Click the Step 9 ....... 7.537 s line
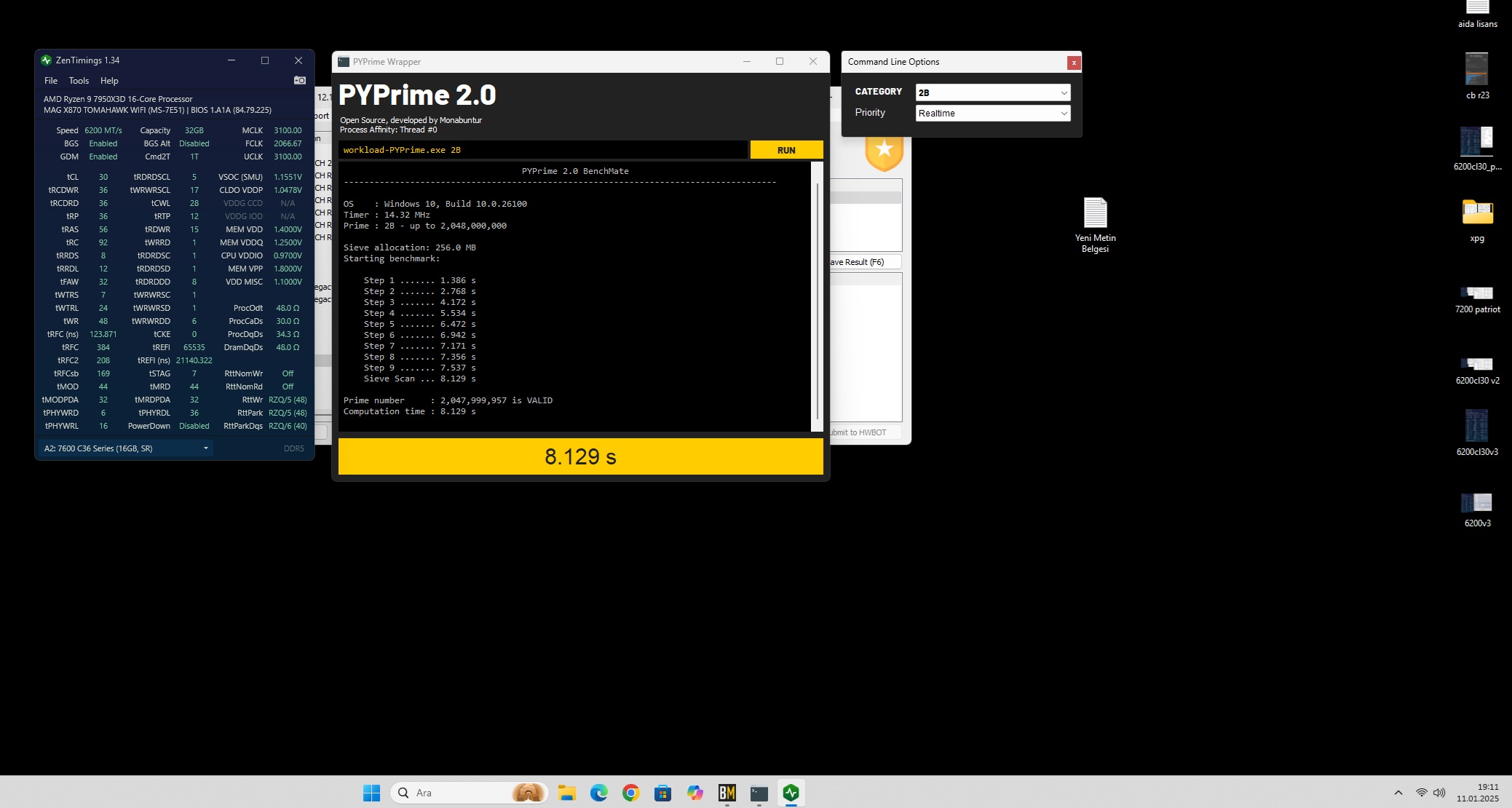Screen dimensions: 1512x808 click(420, 368)
